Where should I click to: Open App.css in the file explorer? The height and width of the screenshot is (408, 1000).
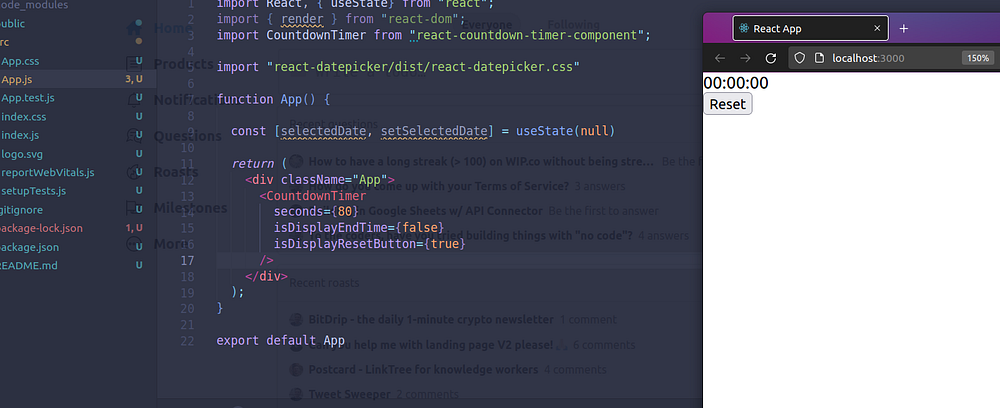pos(20,61)
